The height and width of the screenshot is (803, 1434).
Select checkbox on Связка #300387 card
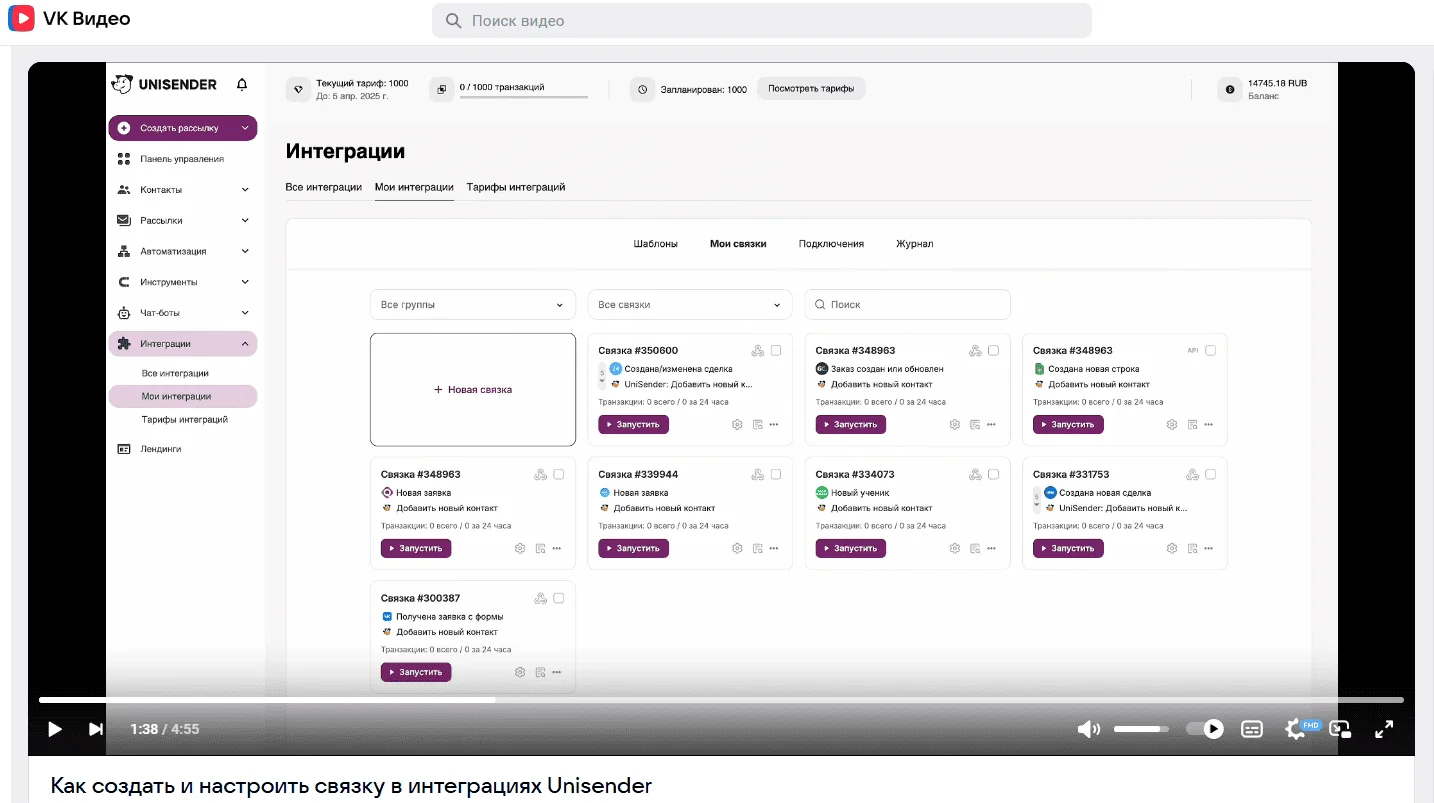point(559,598)
